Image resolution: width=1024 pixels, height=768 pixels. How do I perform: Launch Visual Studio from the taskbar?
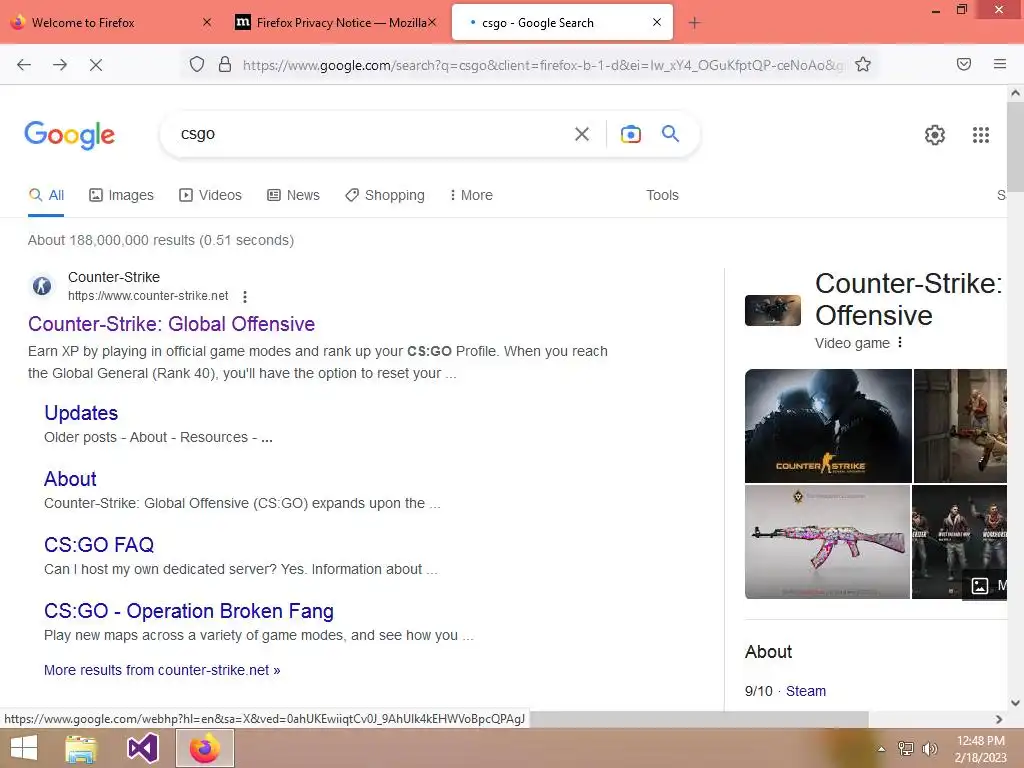tap(142, 748)
